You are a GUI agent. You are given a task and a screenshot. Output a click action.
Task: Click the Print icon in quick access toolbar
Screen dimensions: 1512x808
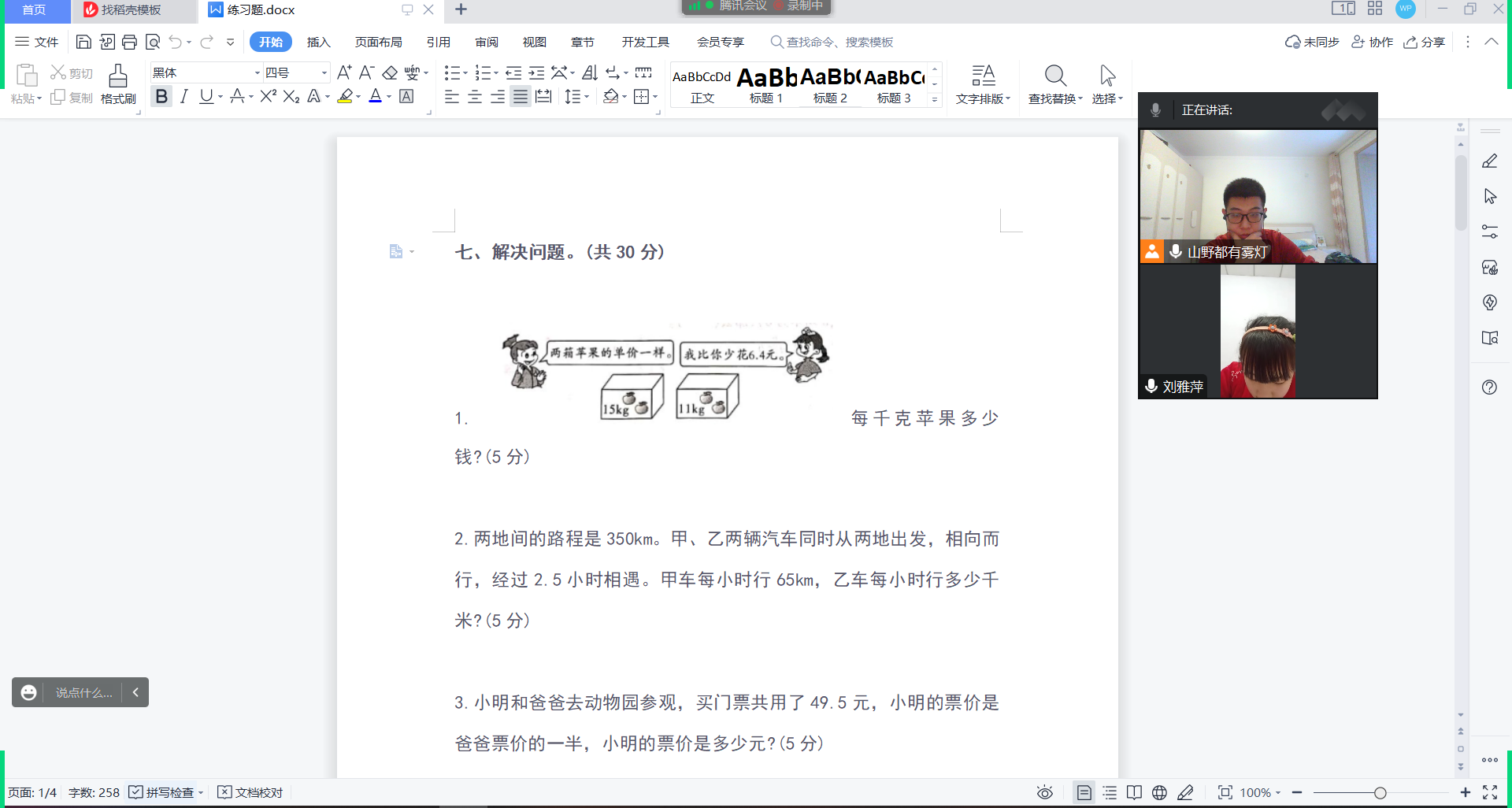point(130,42)
